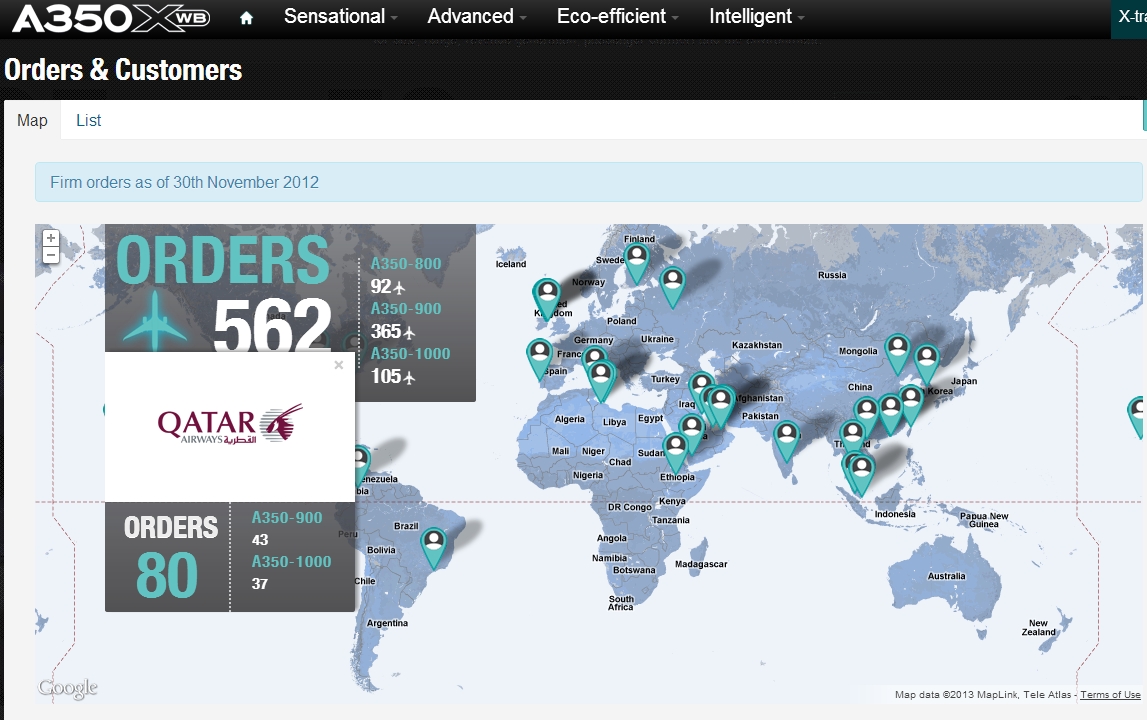
Task: Click Qatar's 80 orders number
Action: point(167,575)
